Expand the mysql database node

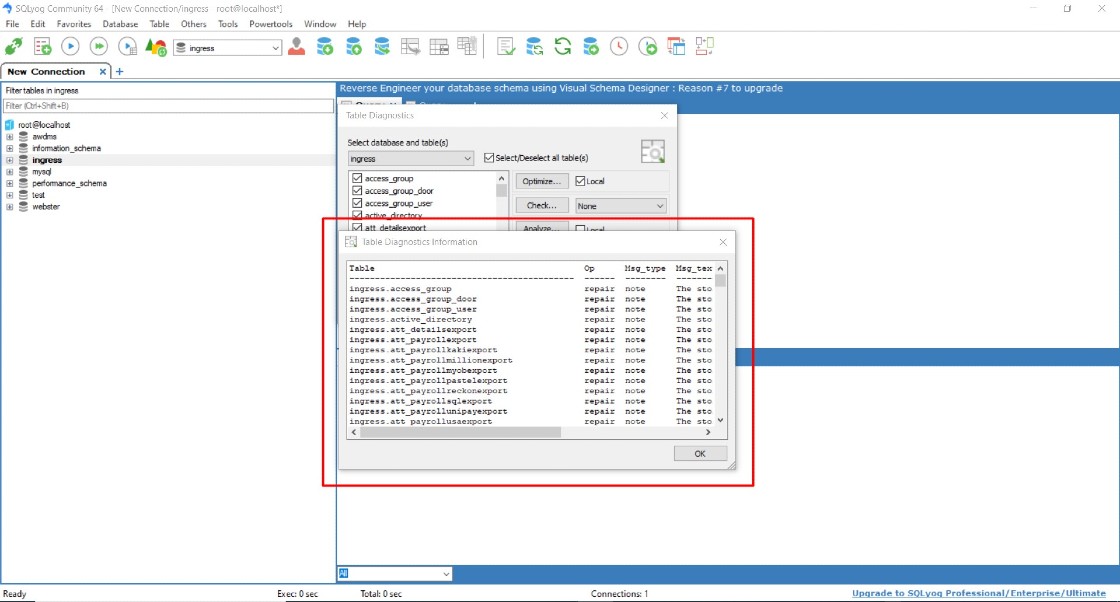pos(10,172)
